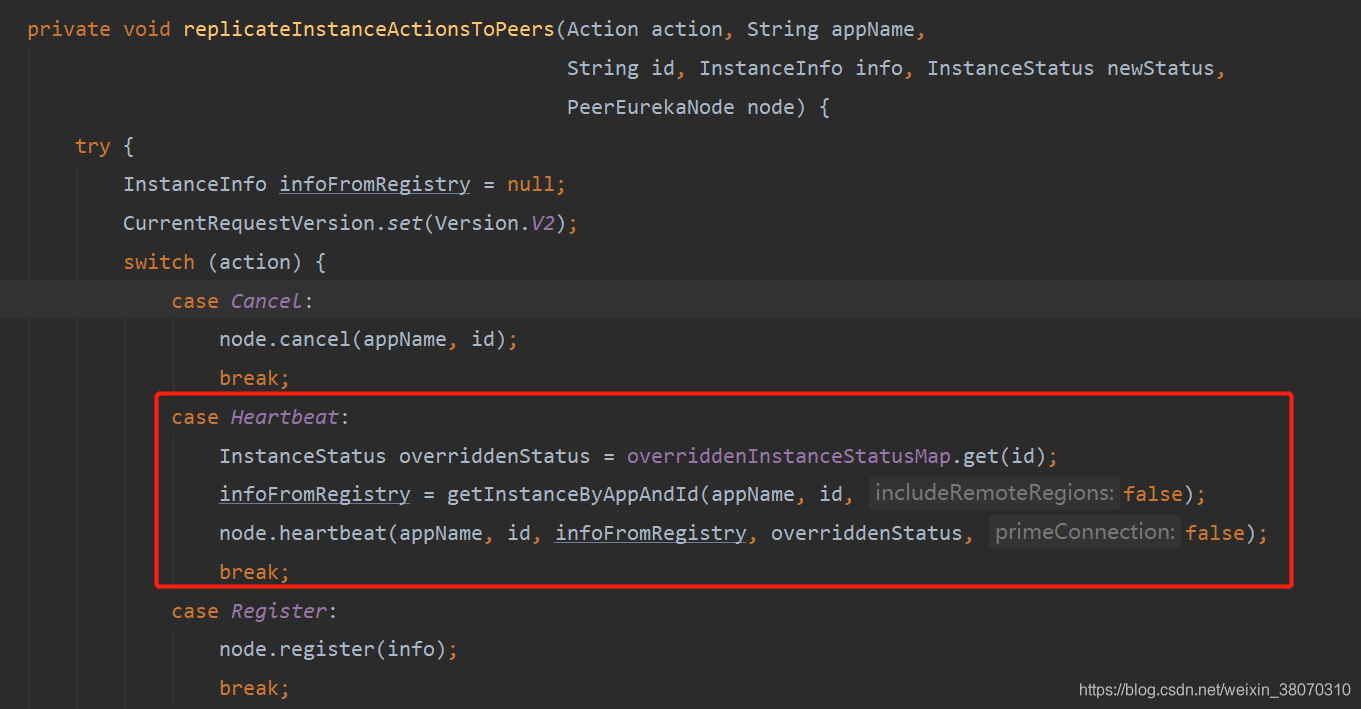Screen dimensions: 1361x709
Task: Click 'break;' inside Heartbeat case
Action: pyautogui.click(x=254, y=572)
